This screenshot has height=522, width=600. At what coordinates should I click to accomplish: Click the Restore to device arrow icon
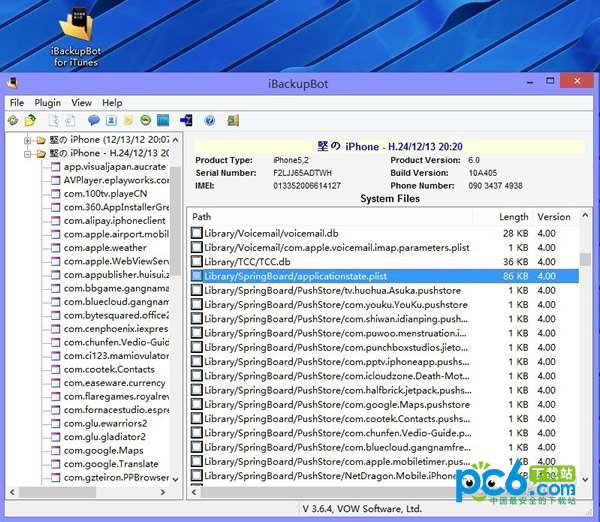186,121
